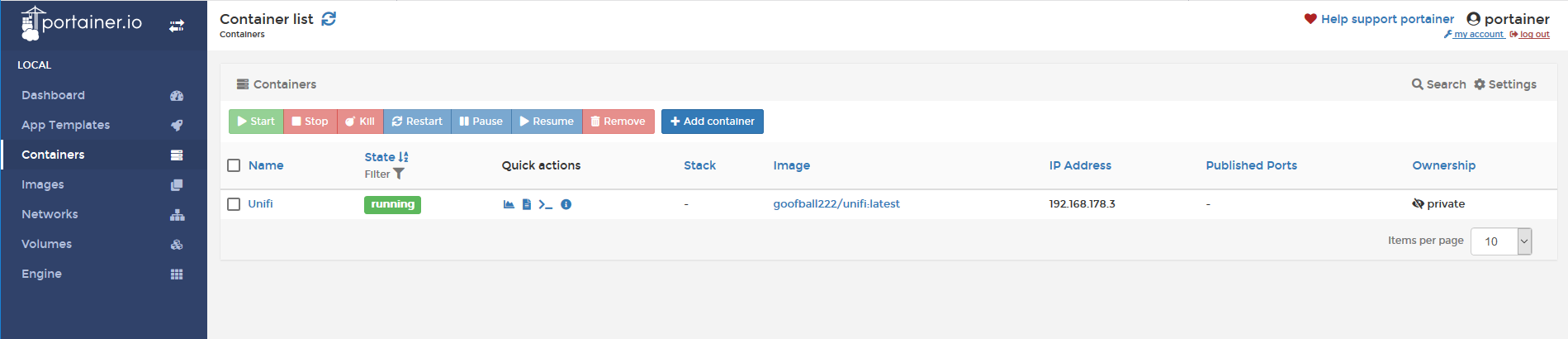Click the Stop button
Image resolution: width=1568 pixels, height=339 pixels.
coord(310,122)
